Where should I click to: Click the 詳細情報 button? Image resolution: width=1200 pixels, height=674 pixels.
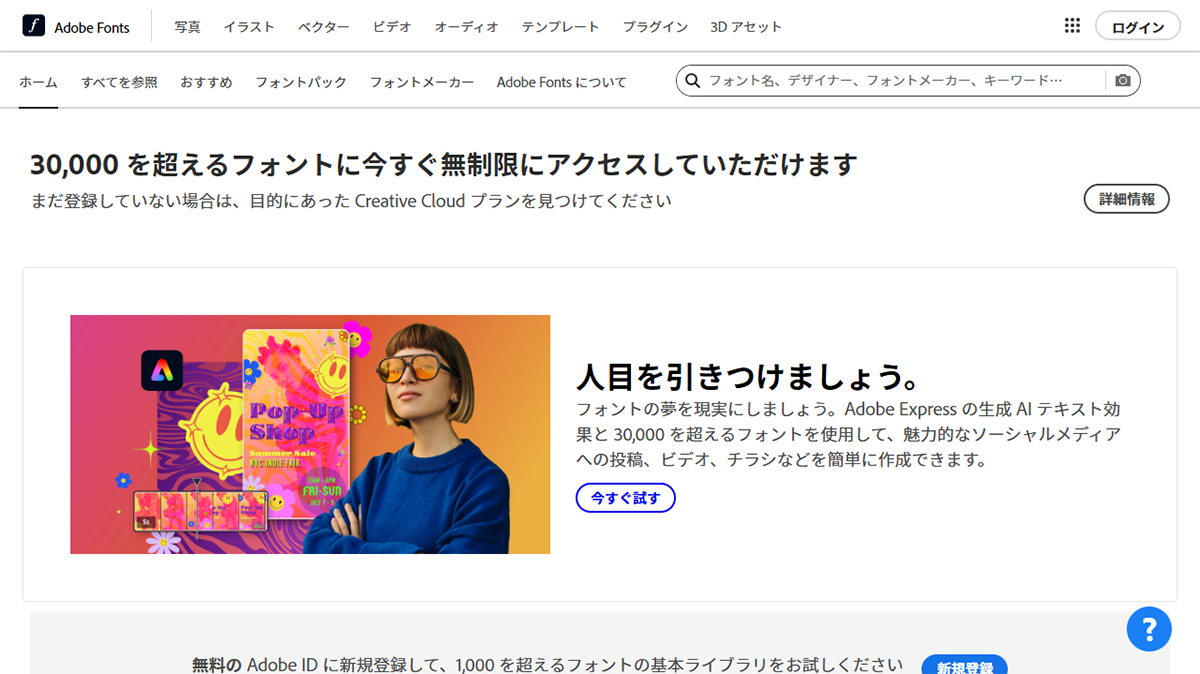[x=1127, y=199]
